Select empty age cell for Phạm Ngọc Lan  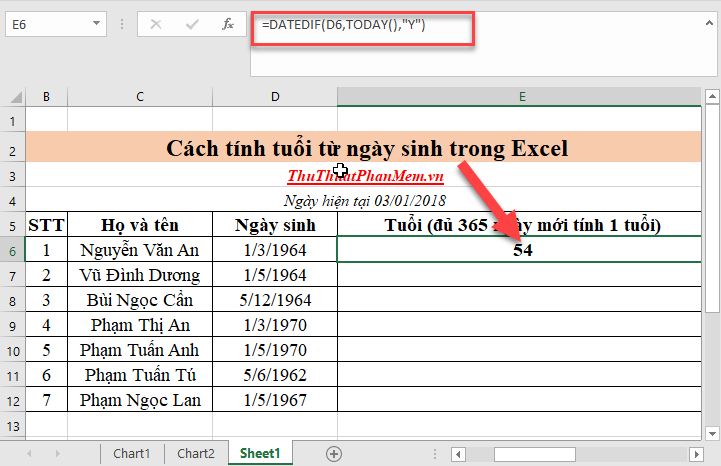coord(520,400)
